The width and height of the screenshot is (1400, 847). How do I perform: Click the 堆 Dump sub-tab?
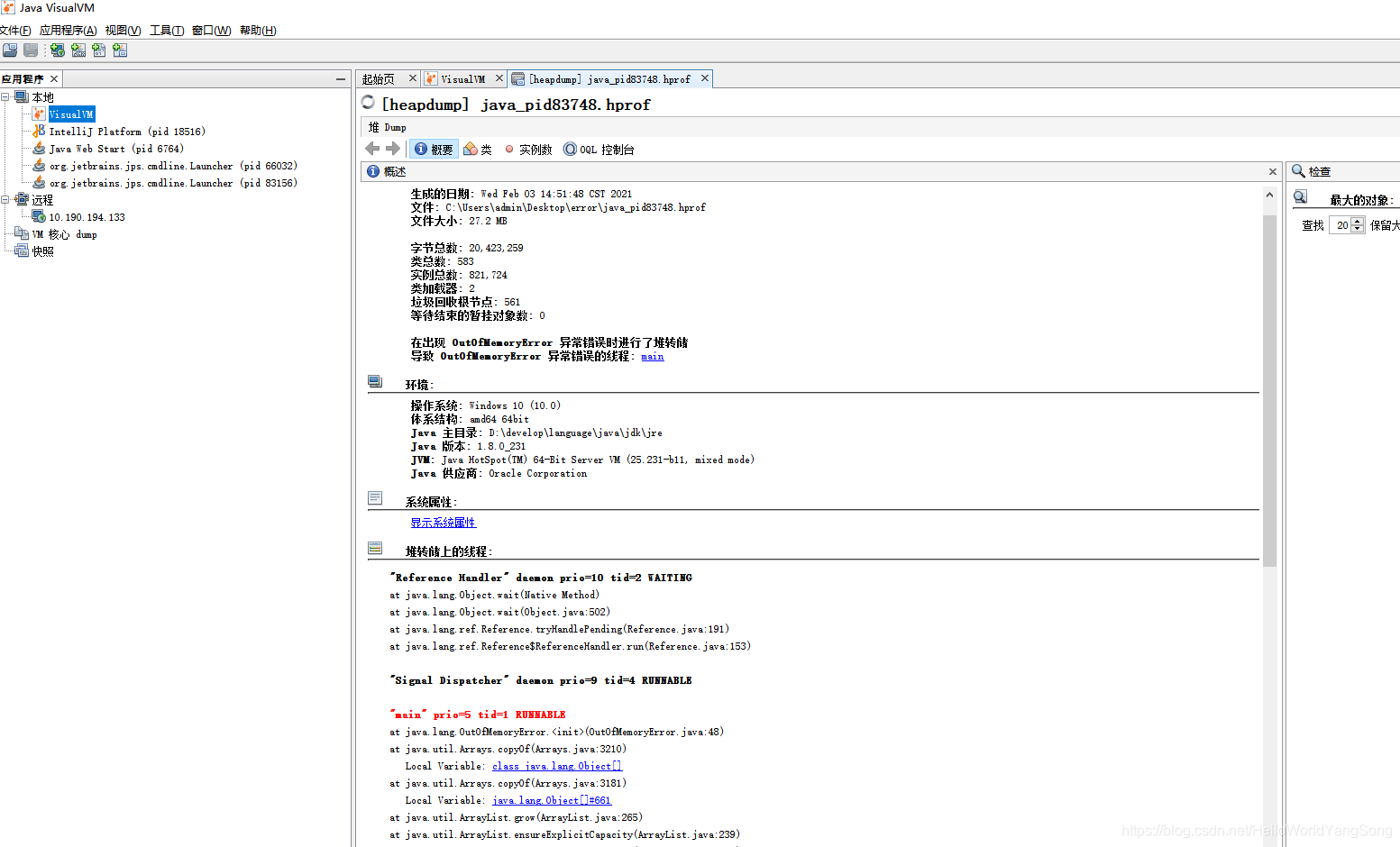(387, 127)
